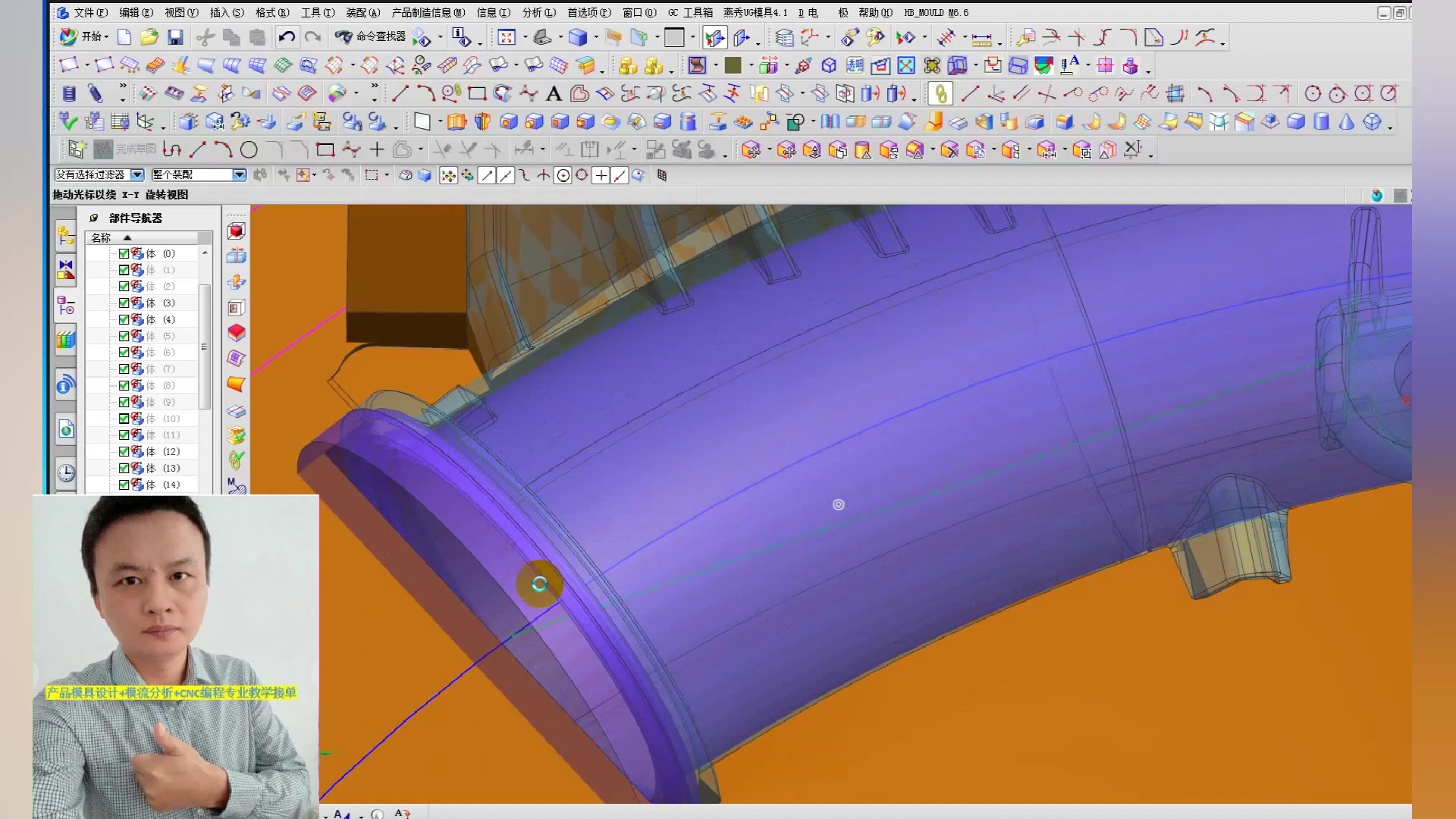This screenshot has height=819, width=1456.
Task: Click the sphere primitive icon
Action: [x=1373, y=121]
